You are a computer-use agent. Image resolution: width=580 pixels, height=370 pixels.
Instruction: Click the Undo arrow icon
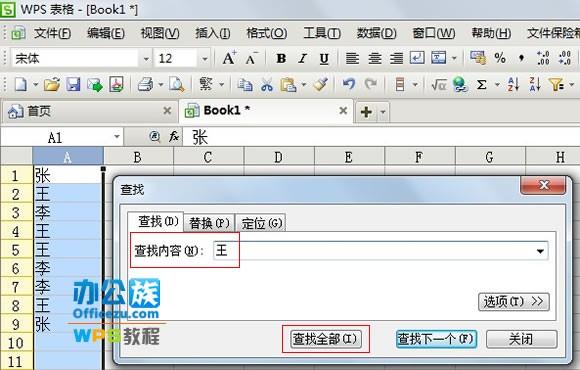[348, 85]
